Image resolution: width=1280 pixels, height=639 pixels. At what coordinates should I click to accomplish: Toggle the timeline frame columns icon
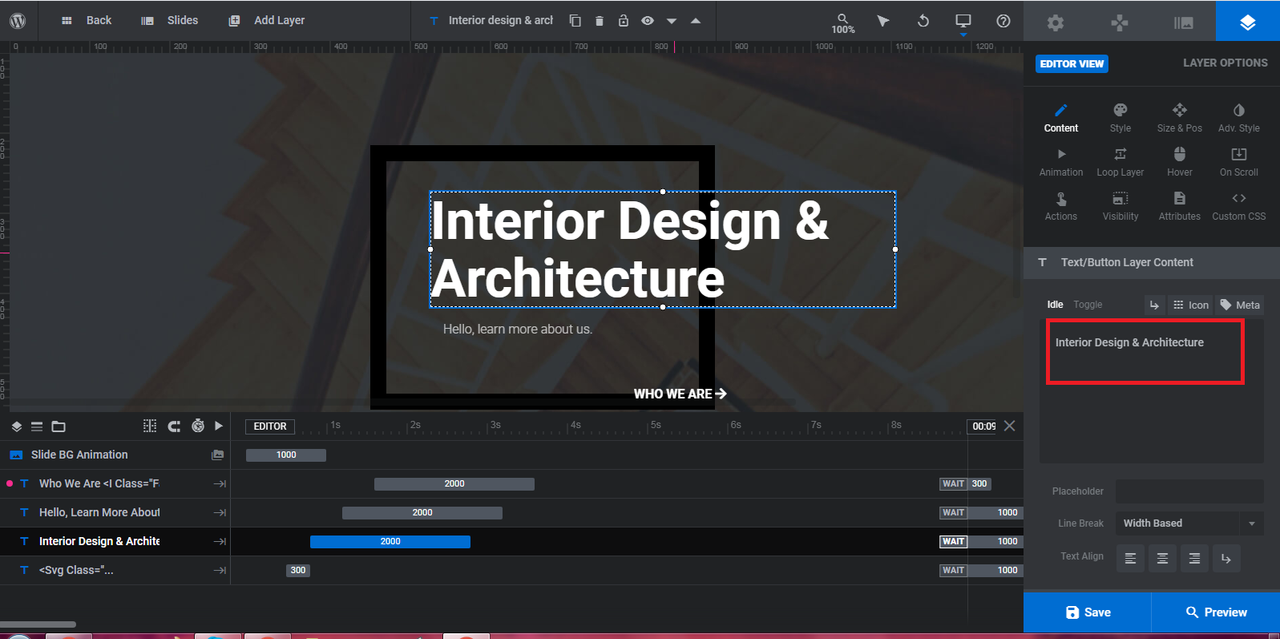(150, 426)
